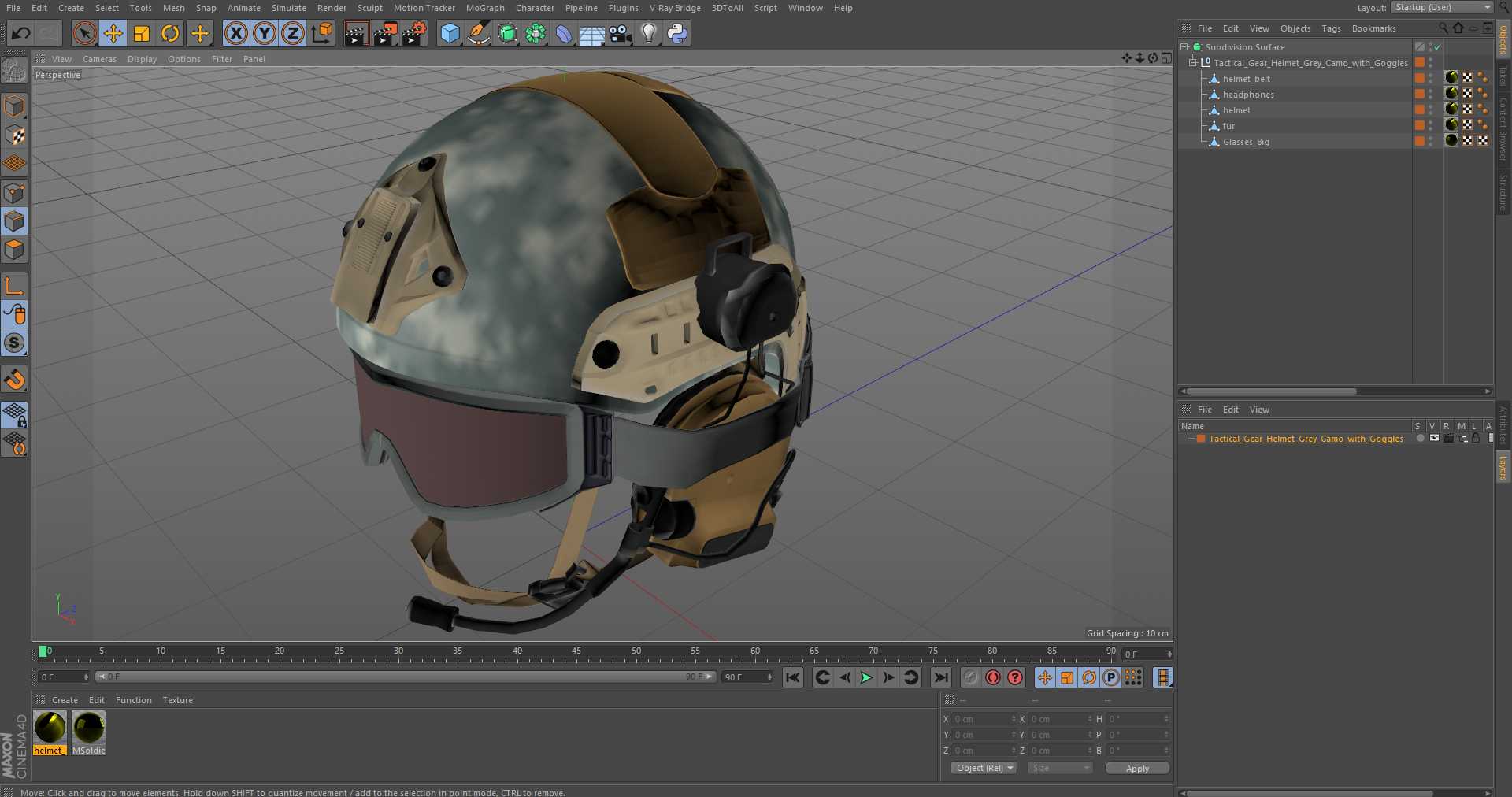The image size is (1512, 797).
Task: Click timeline preview range slider
Action: pos(406,677)
